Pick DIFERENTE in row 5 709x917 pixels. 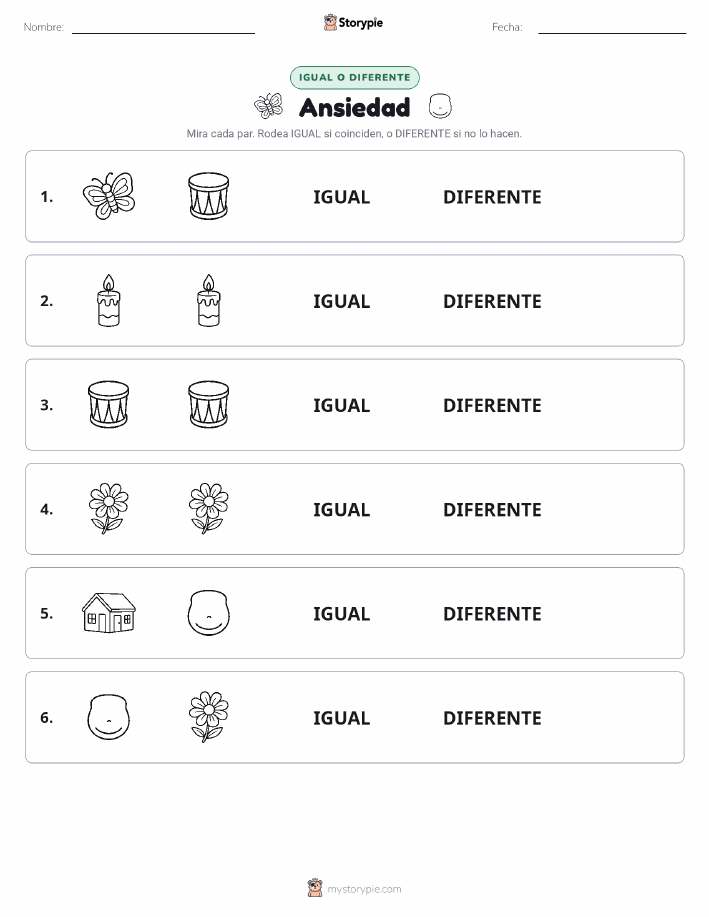click(492, 613)
